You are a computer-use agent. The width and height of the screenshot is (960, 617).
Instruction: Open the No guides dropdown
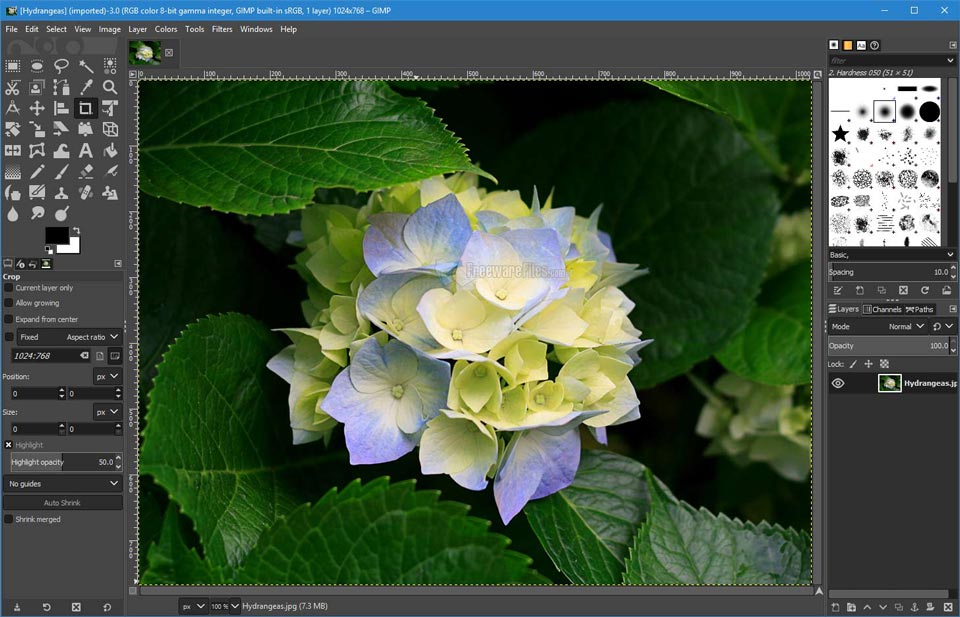click(x=62, y=483)
